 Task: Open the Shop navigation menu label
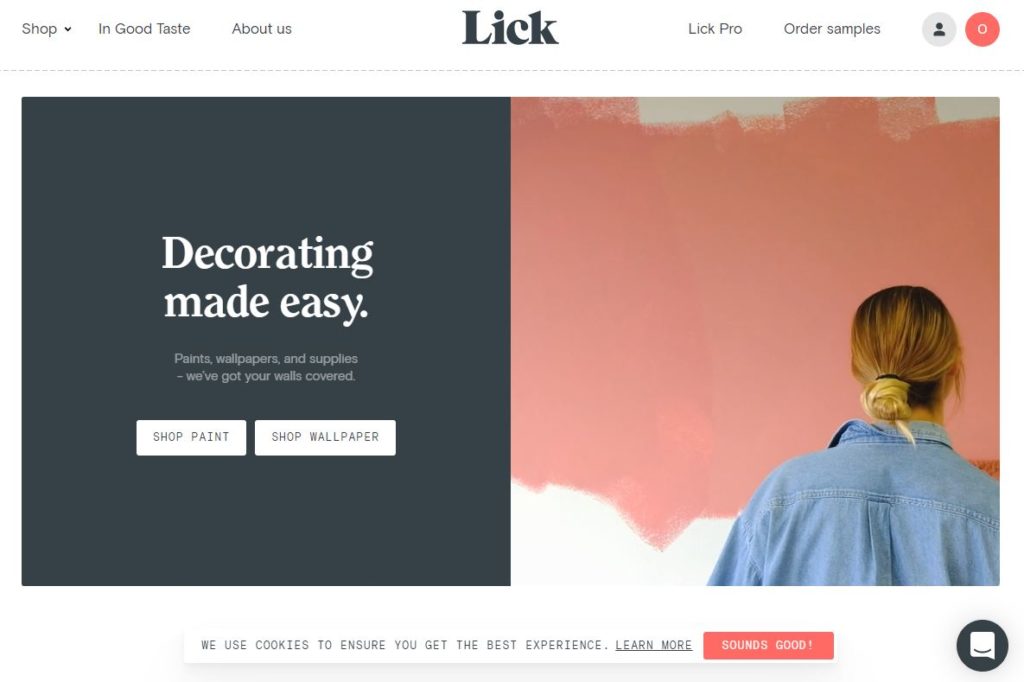click(39, 29)
